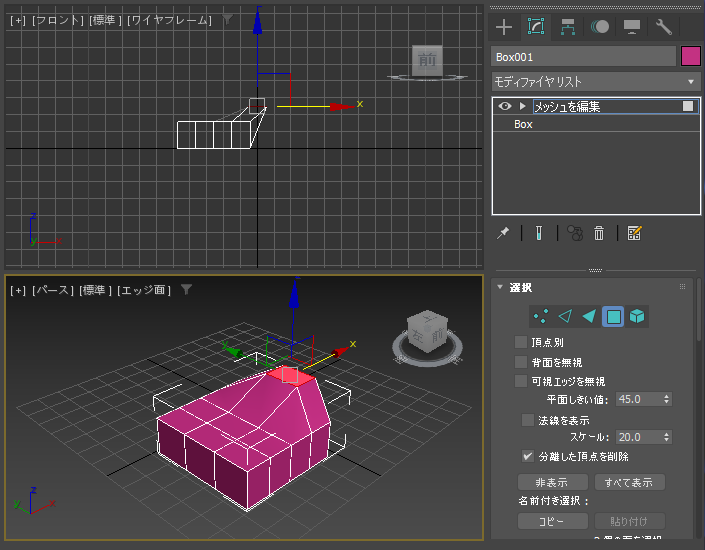Open front viewport [+] menu

click(18, 20)
